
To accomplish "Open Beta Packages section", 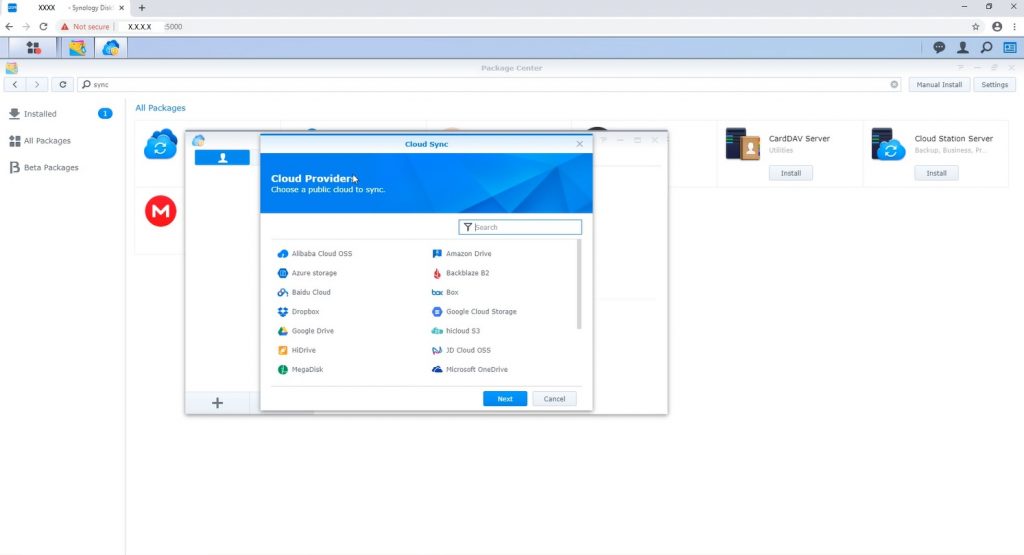I will [x=44, y=167].
